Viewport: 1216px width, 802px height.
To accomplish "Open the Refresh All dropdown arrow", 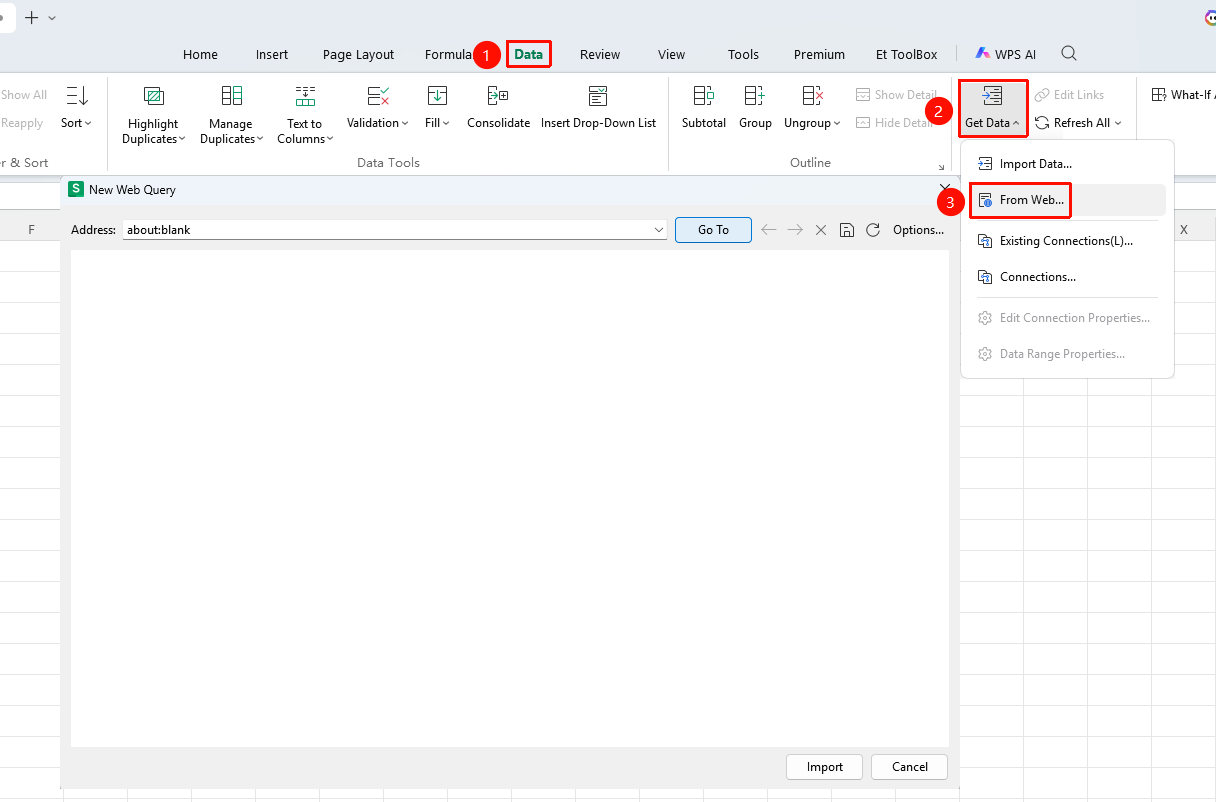I will tap(1118, 123).
